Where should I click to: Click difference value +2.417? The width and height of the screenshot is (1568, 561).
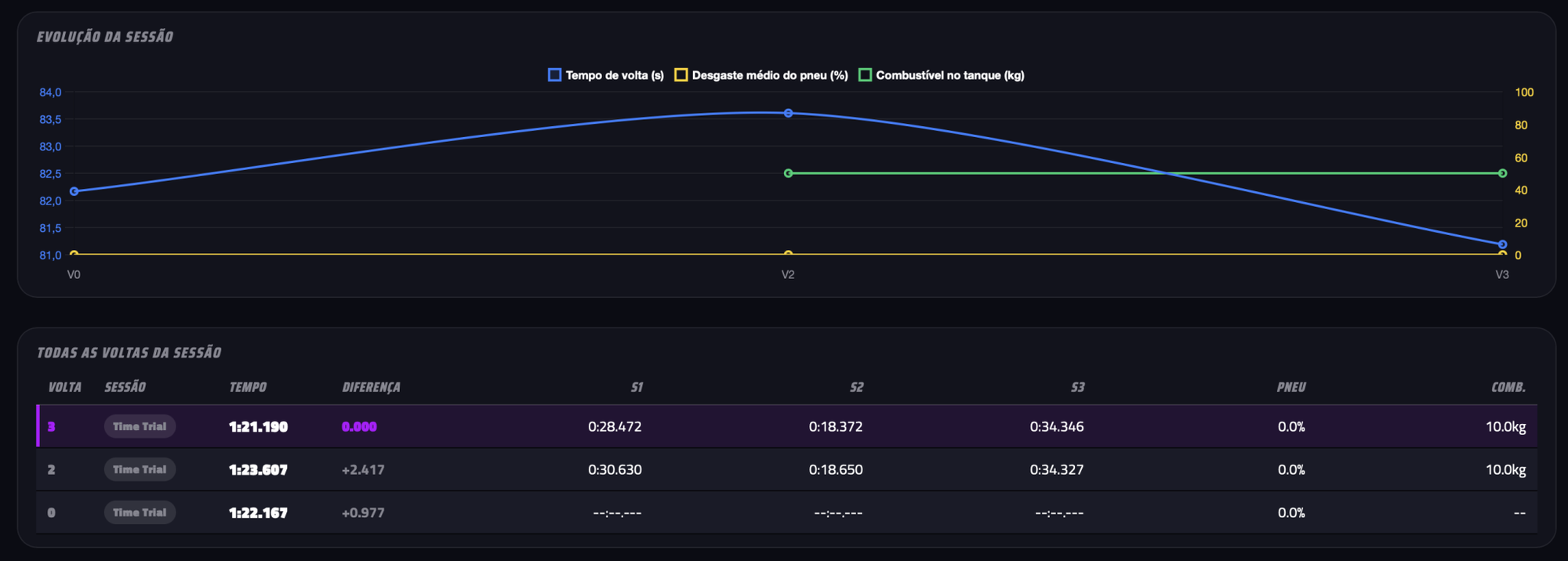(x=363, y=470)
